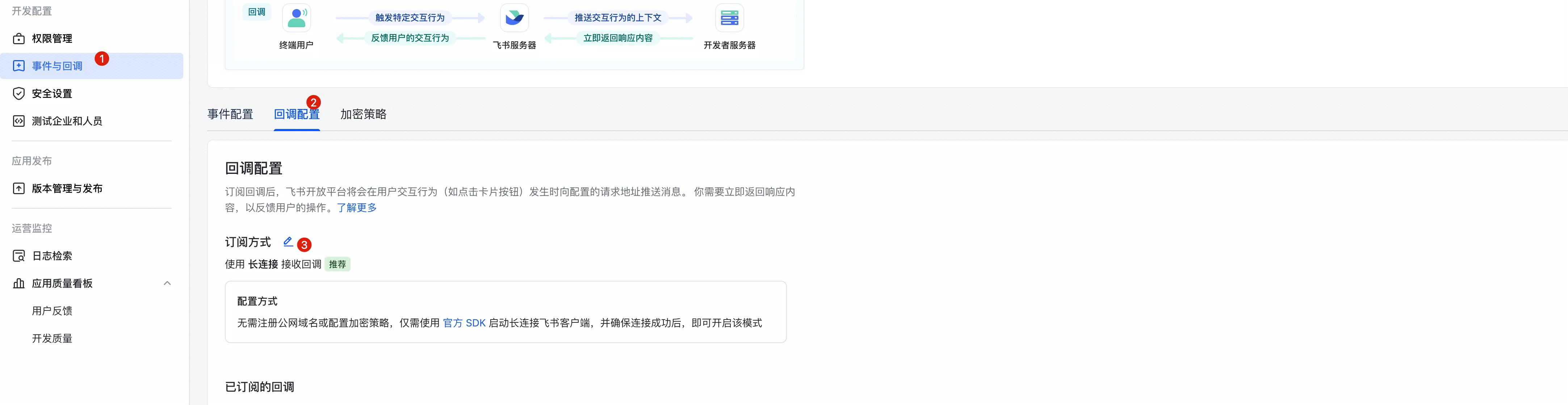The width and height of the screenshot is (1568, 405).
Task: Click the 终端用户 avatar icon
Action: pos(297,18)
